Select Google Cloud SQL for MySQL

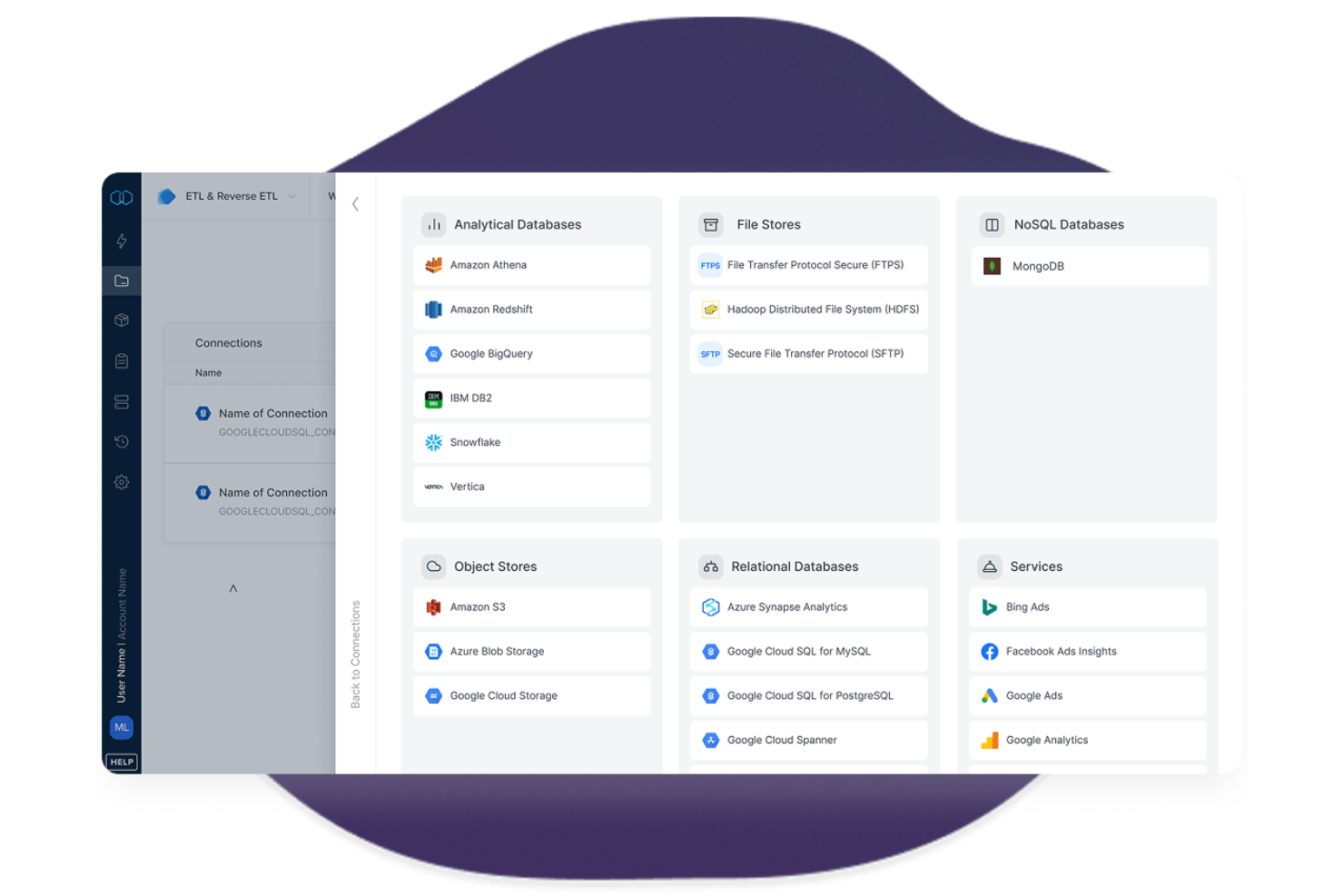click(x=808, y=652)
